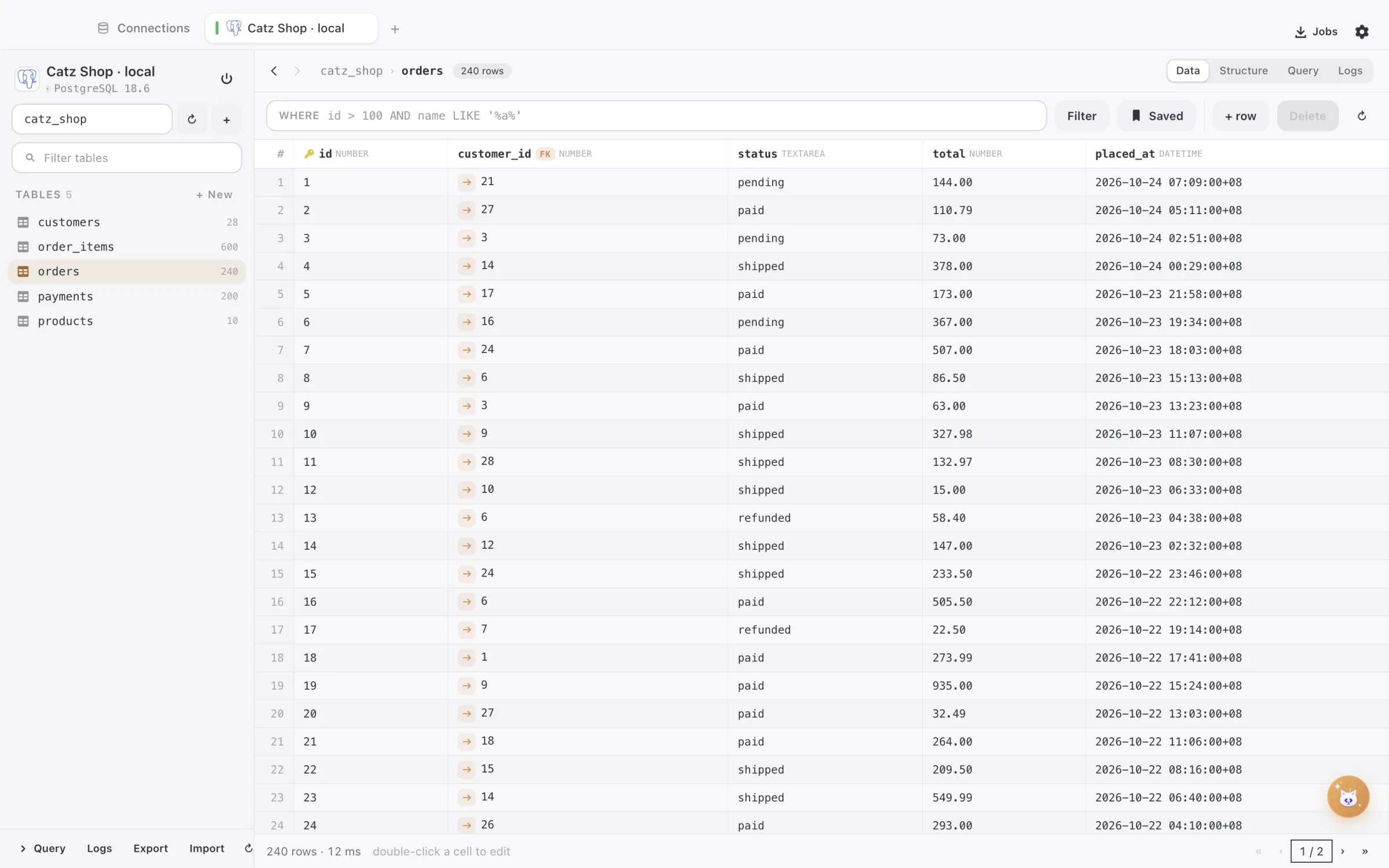Image resolution: width=1389 pixels, height=868 pixels.
Task: Click the disconnect power icon
Action: [x=226, y=79]
